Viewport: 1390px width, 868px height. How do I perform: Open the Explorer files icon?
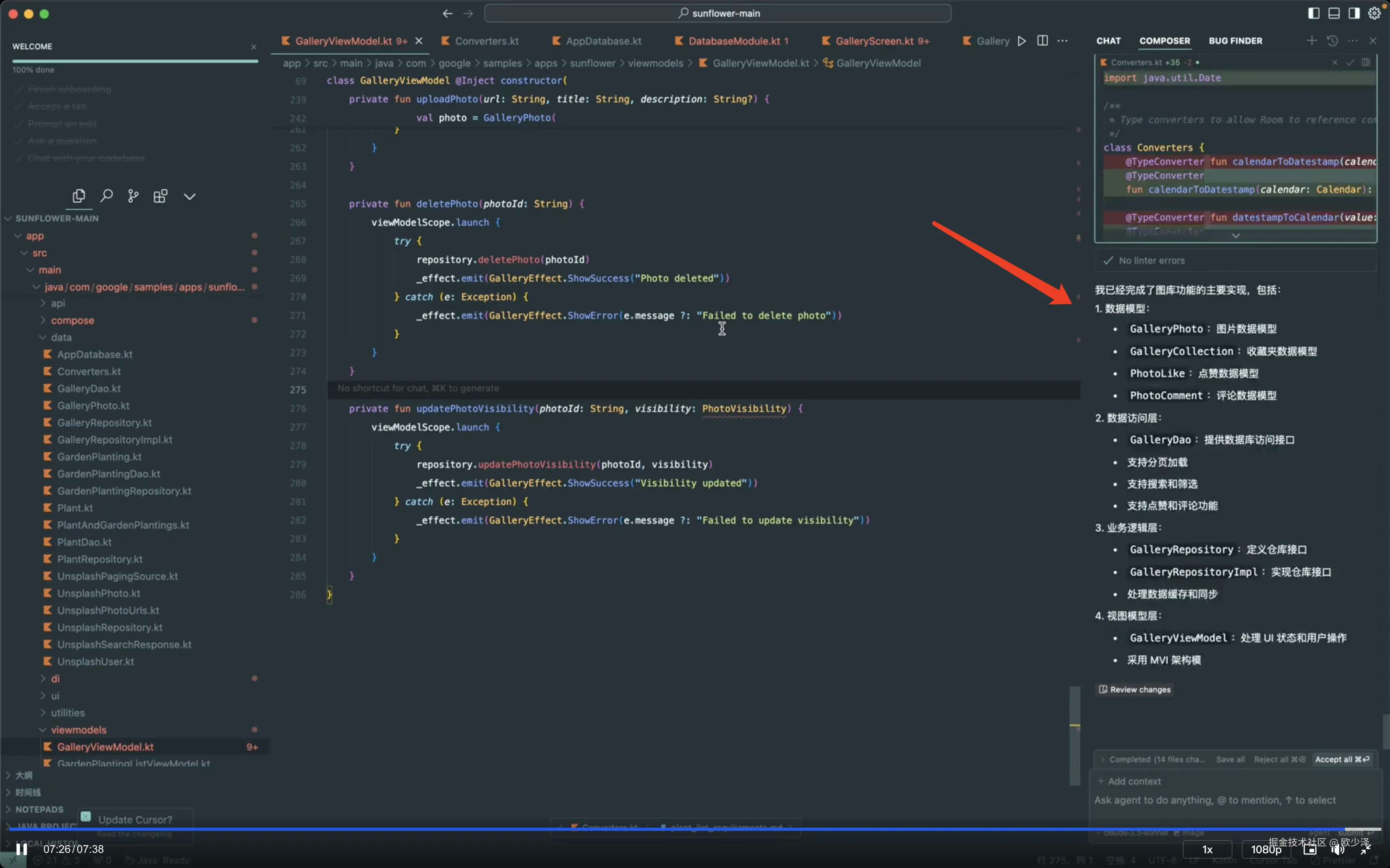tap(79, 196)
